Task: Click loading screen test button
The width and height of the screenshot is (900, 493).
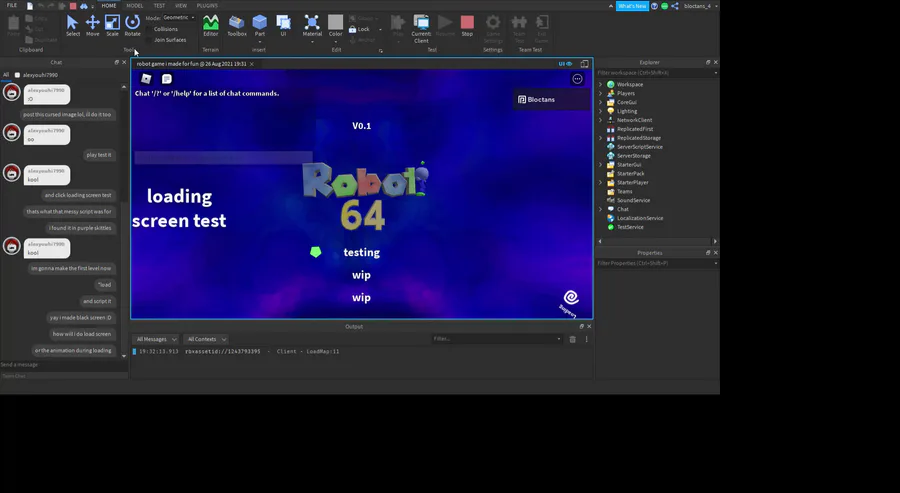Action: tap(179, 208)
